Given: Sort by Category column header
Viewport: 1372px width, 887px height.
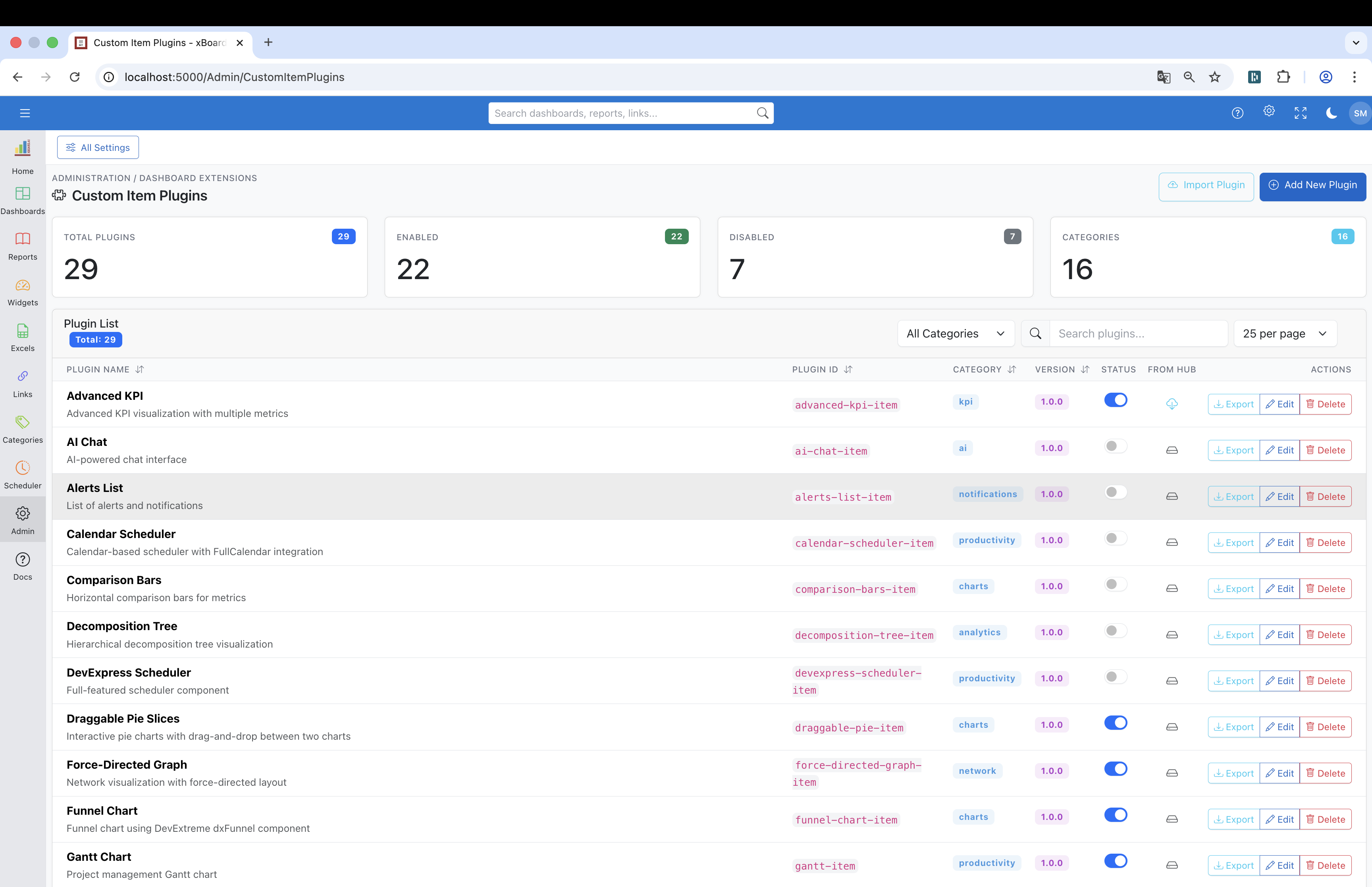Looking at the screenshot, I should [x=984, y=369].
